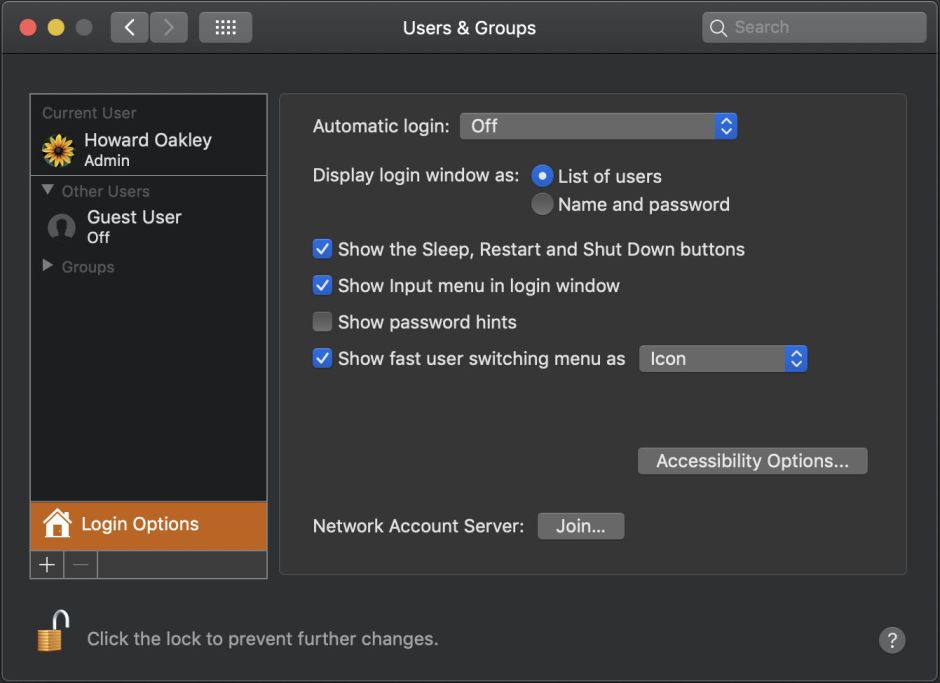Select Name and password radio button
Image resolution: width=940 pixels, height=683 pixels.
(542, 204)
